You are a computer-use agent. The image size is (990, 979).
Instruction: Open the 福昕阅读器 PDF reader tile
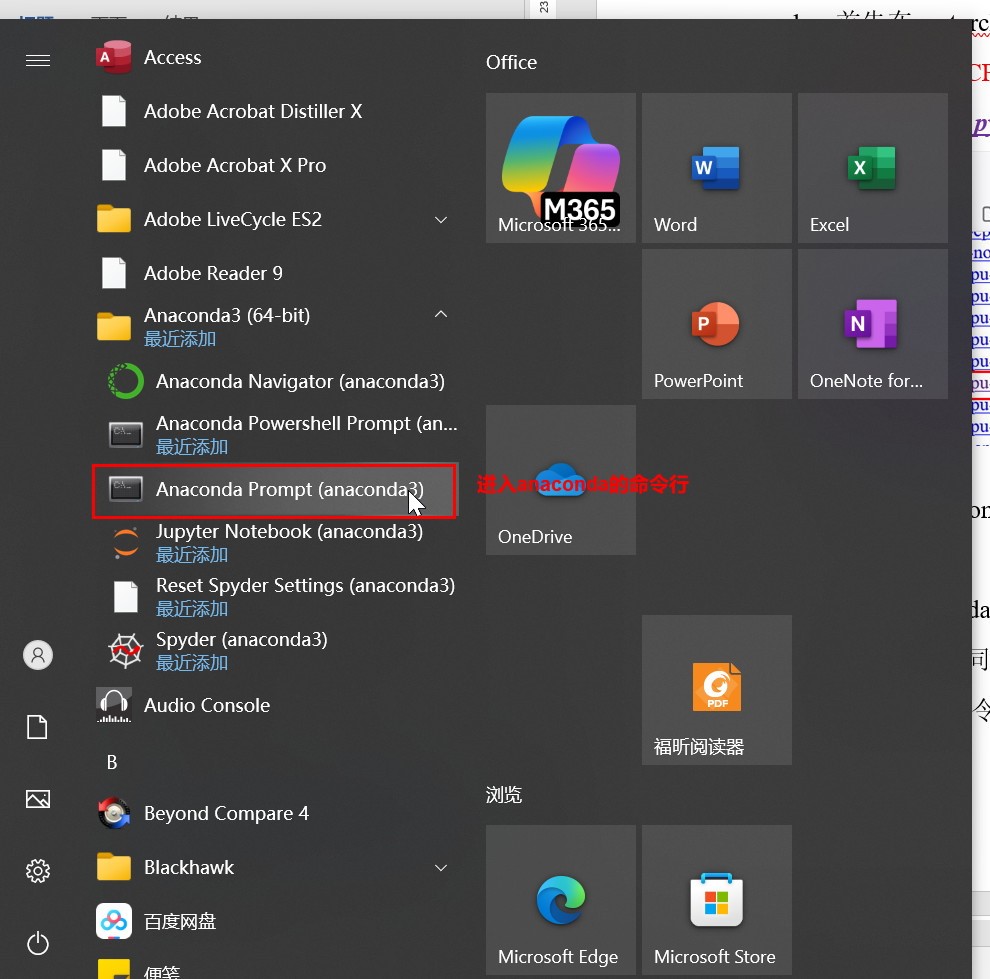717,690
